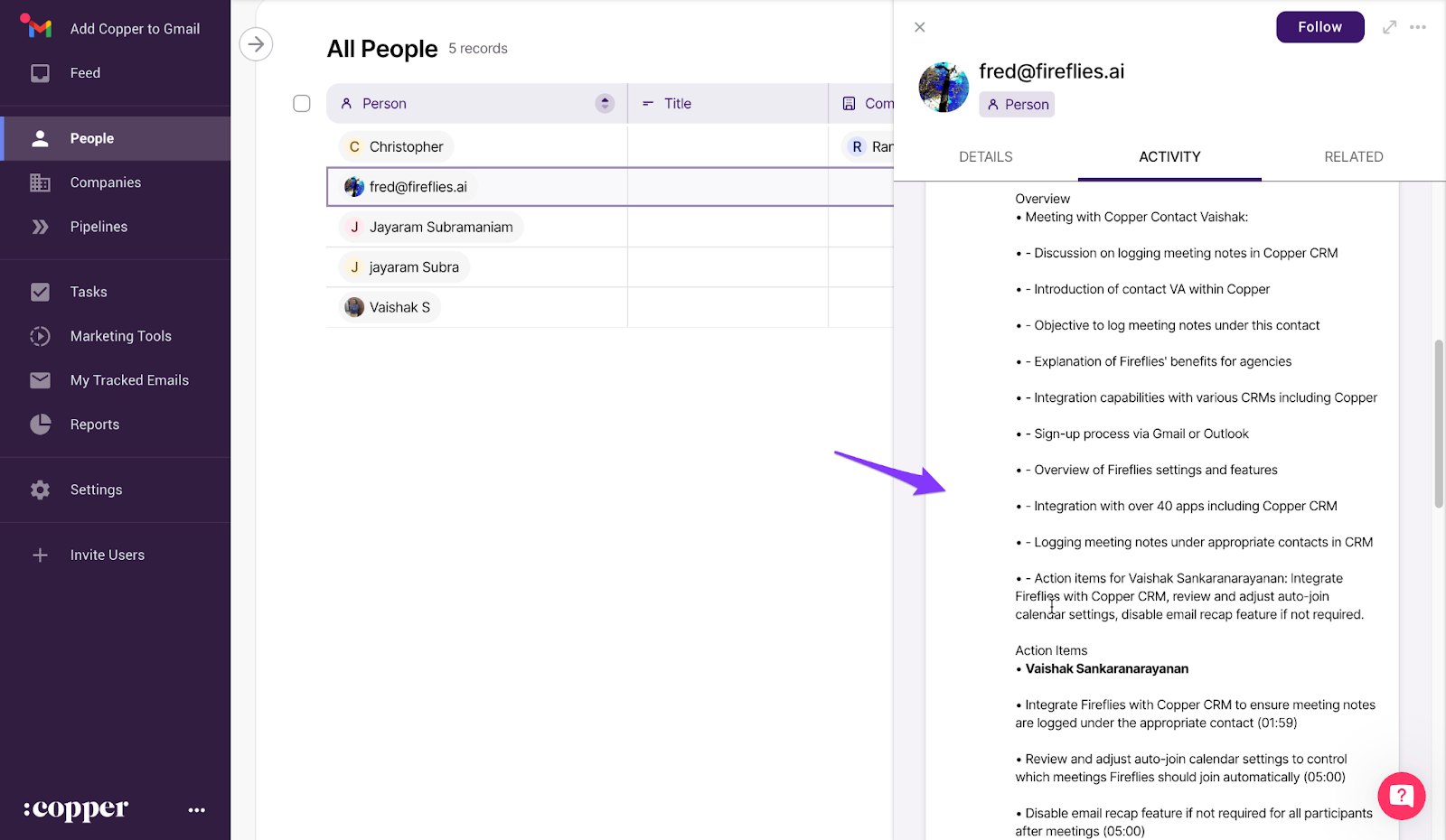Screen dimensions: 1446x840
Task: Open People in sidebar menu
Action: click(x=116, y=138)
